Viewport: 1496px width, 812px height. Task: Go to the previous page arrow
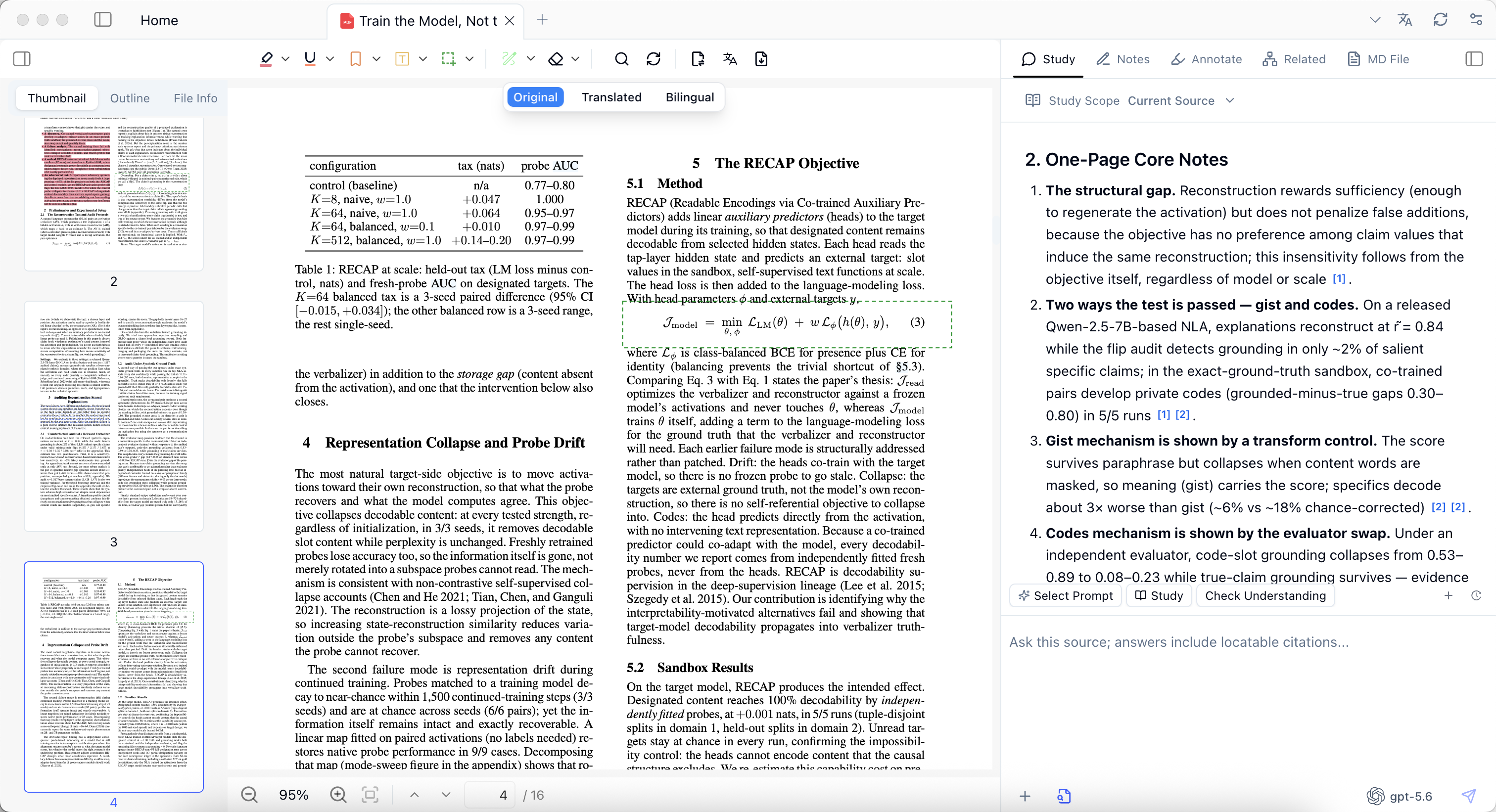click(414, 795)
